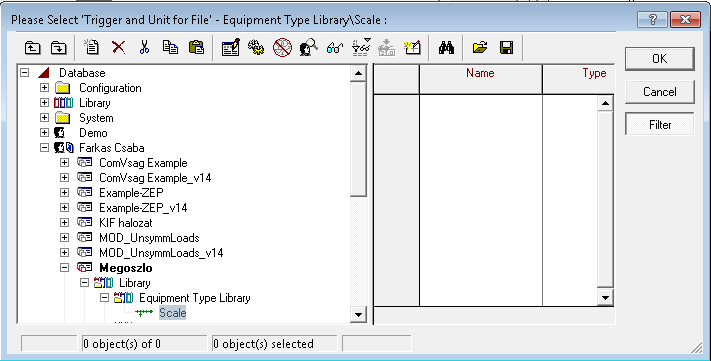Viewport: 711px width, 361px height.
Task: Confirm selection with OK button
Action: (x=660, y=59)
